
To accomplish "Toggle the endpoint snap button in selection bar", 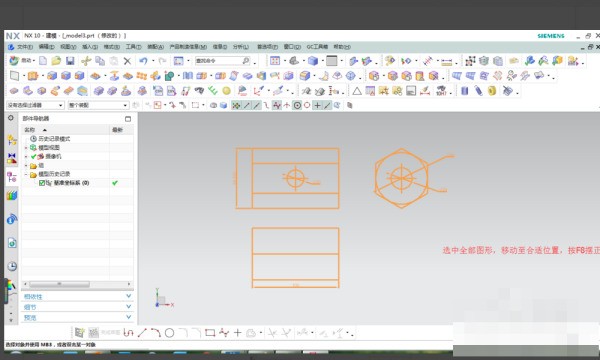I will (247, 105).
